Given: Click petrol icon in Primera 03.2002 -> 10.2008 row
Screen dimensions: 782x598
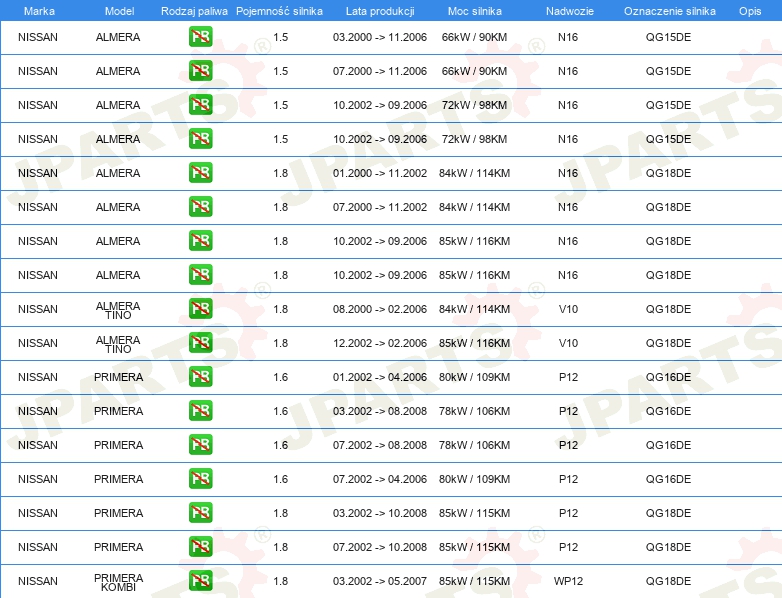Looking at the screenshot, I should click(x=200, y=513).
